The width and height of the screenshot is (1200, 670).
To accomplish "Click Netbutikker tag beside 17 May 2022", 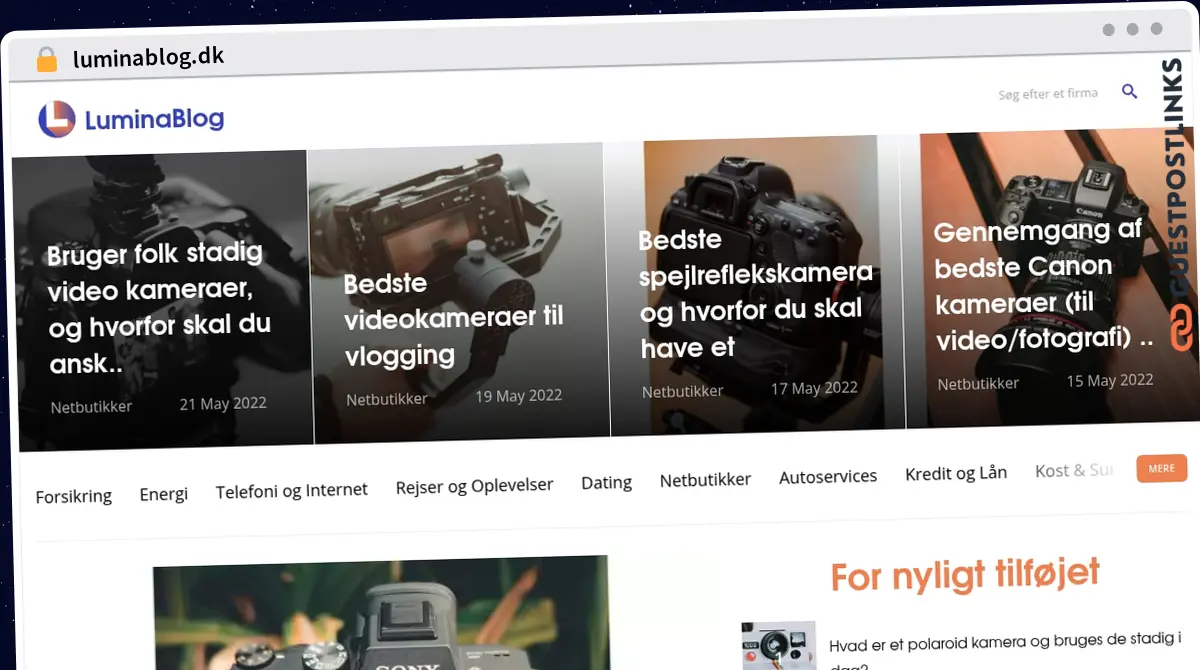I will pos(683,391).
